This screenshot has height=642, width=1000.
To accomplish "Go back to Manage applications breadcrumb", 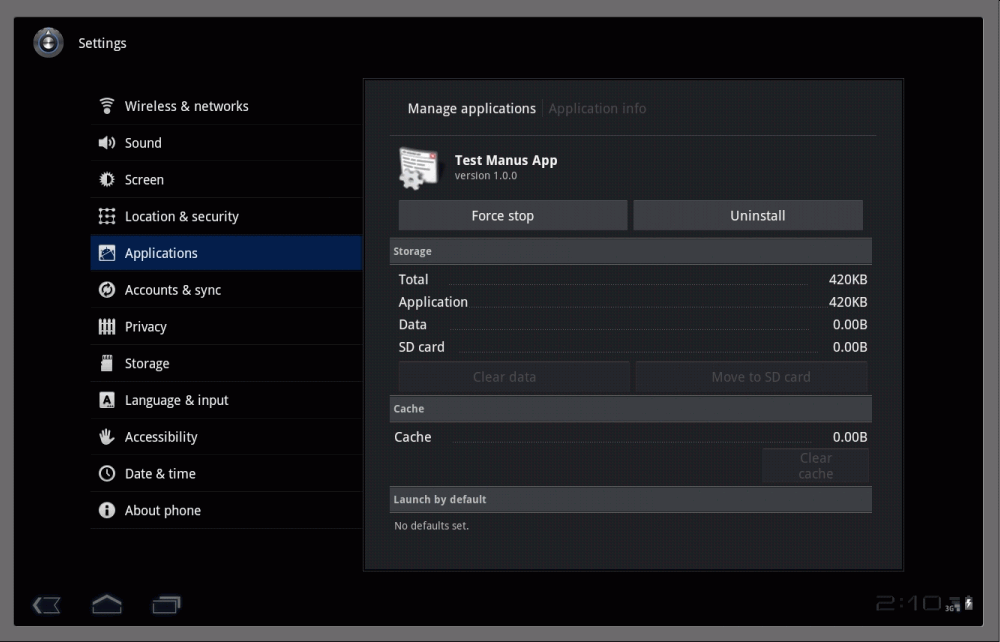I will (471, 108).
